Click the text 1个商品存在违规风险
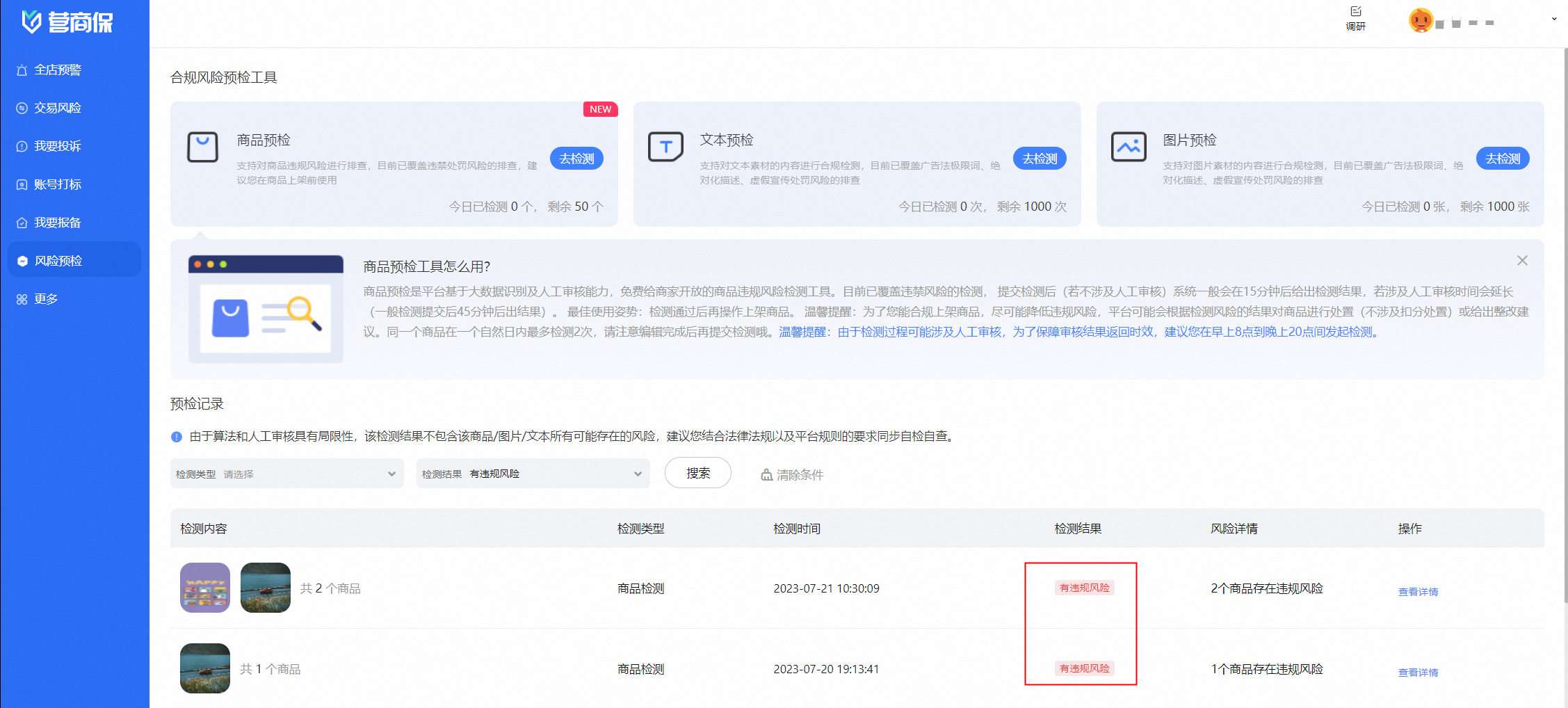This screenshot has width=1568, height=708. [x=1266, y=669]
